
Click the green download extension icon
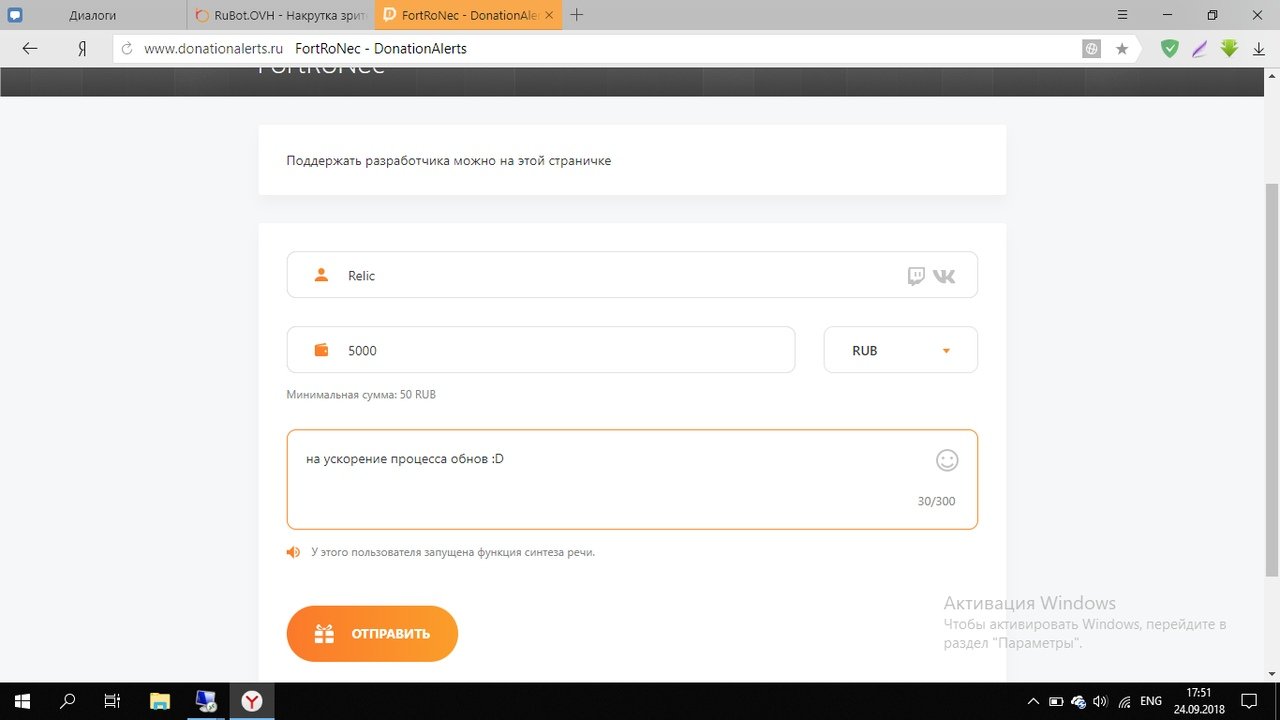1229,48
